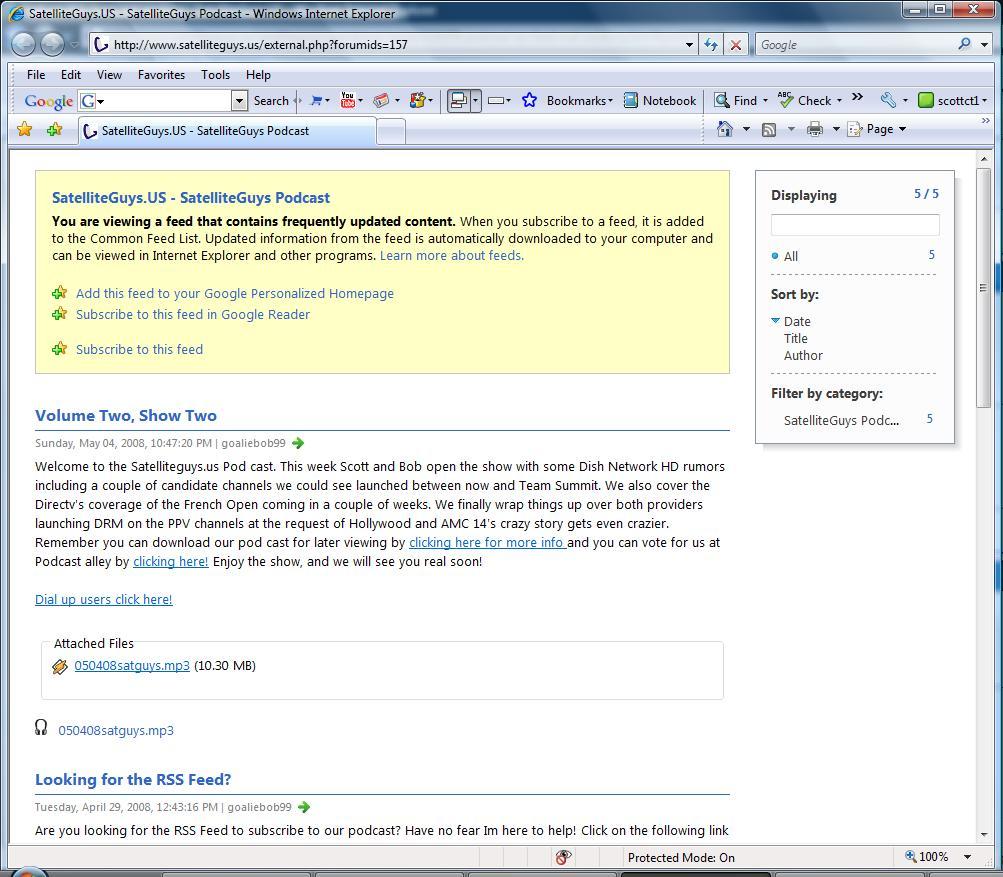
Task: Expand the Google search box history dropdown
Action: (239, 100)
